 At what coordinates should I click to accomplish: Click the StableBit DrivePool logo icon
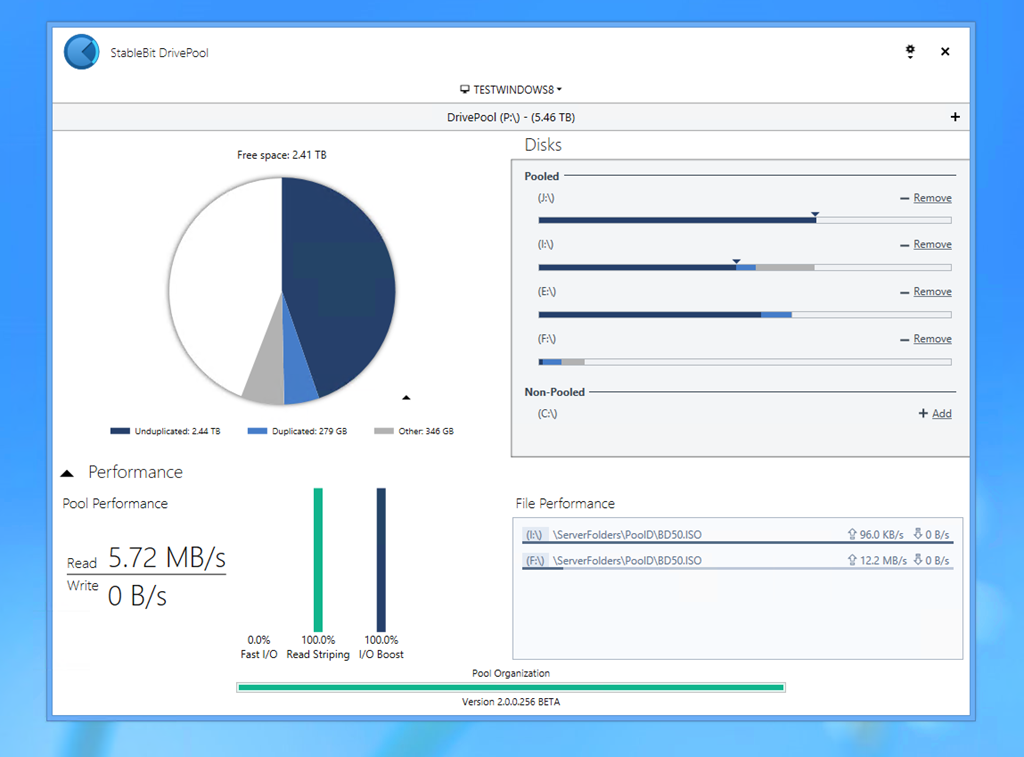tap(82, 52)
